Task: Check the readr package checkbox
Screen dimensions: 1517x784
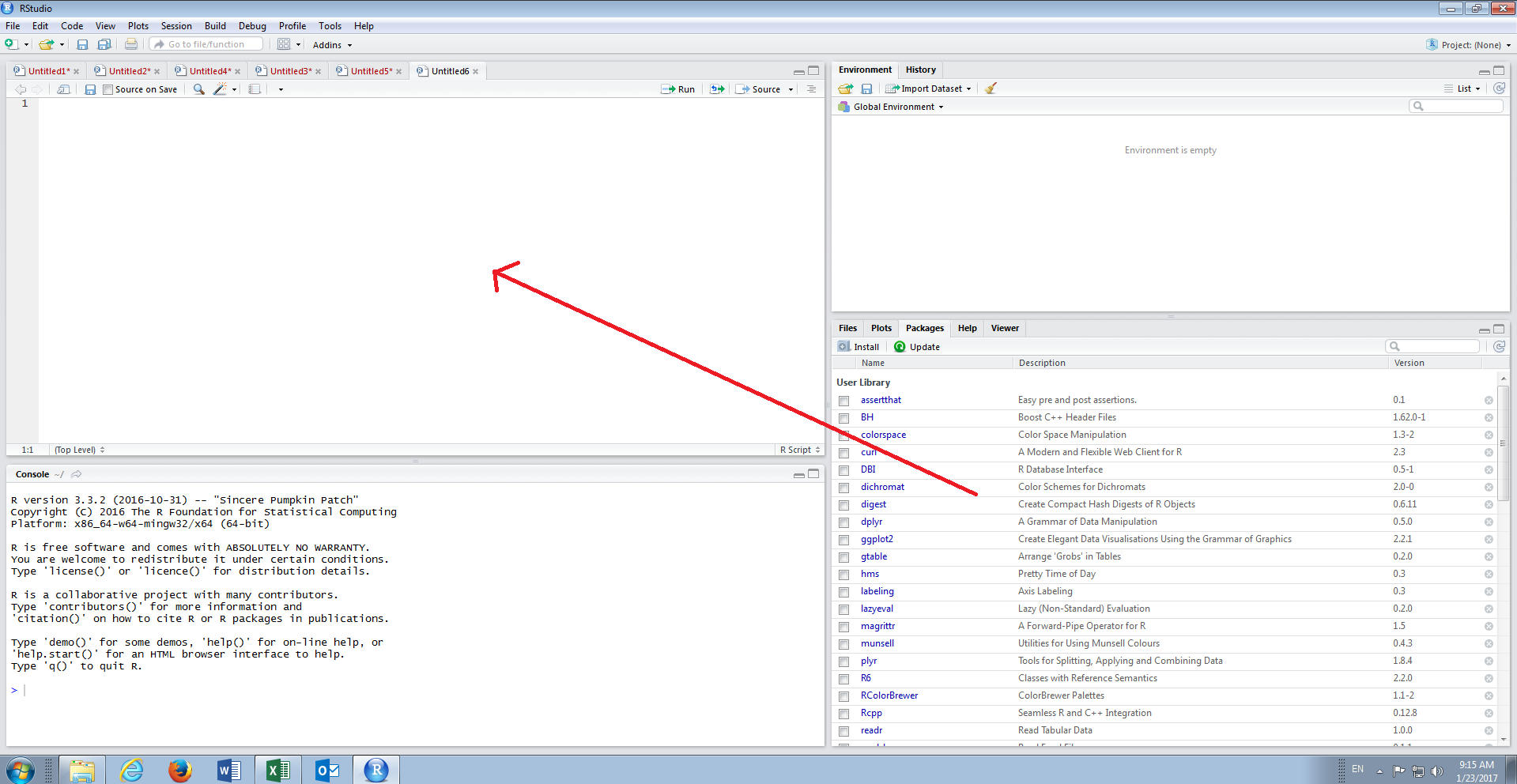Action: click(844, 731)
